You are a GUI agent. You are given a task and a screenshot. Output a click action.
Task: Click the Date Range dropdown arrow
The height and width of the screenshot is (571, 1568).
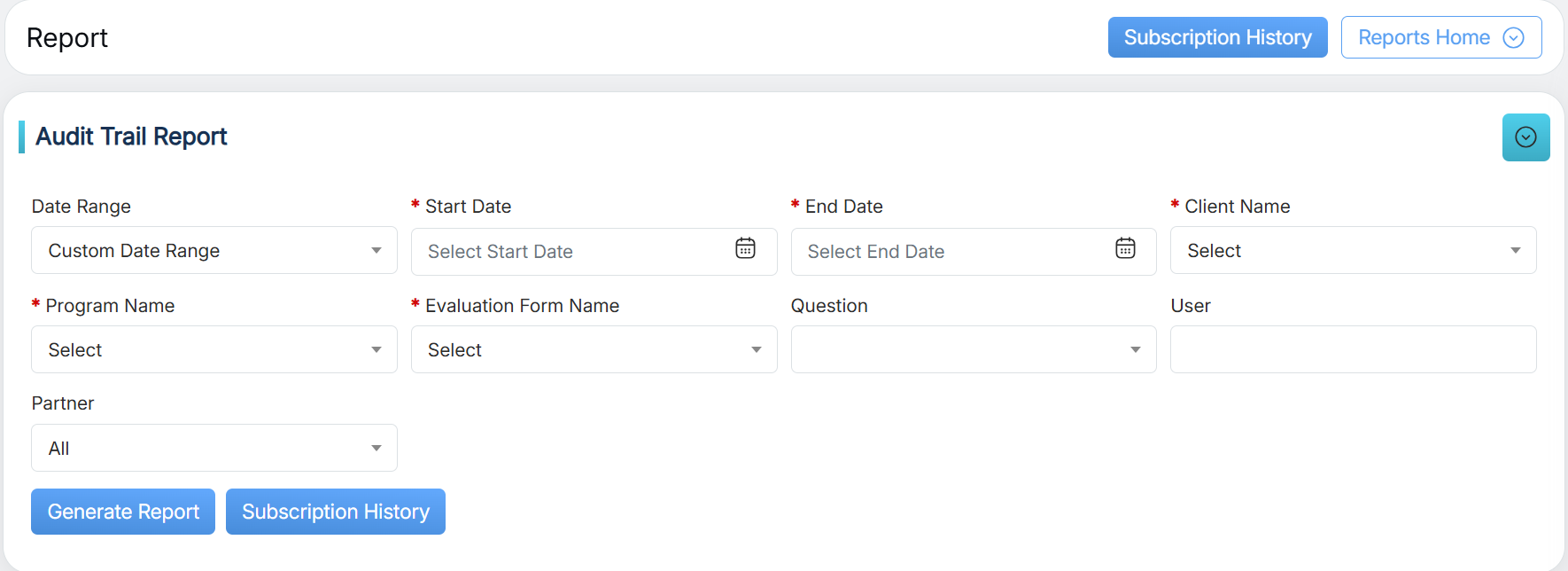coord(376,251)
